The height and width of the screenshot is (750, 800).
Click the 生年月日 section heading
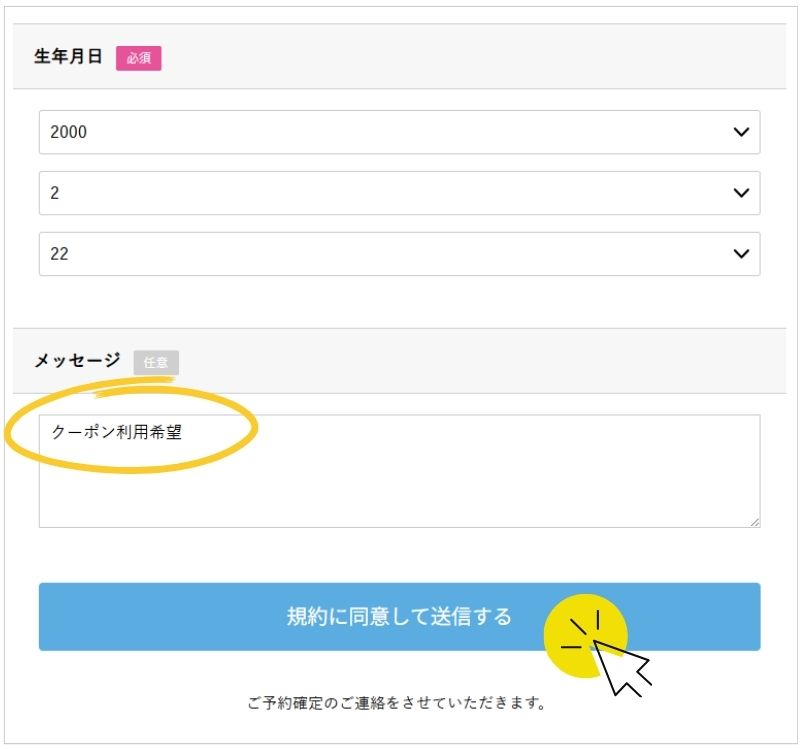(68, 57)
